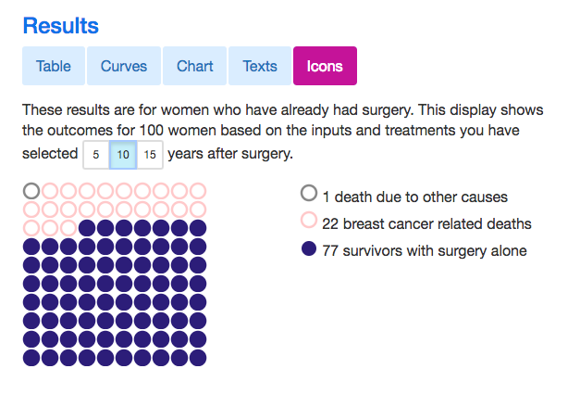Screen dimensions: 580x394
Task: Click '77 survivors with surgery alone' label
Action: point(424,251)
